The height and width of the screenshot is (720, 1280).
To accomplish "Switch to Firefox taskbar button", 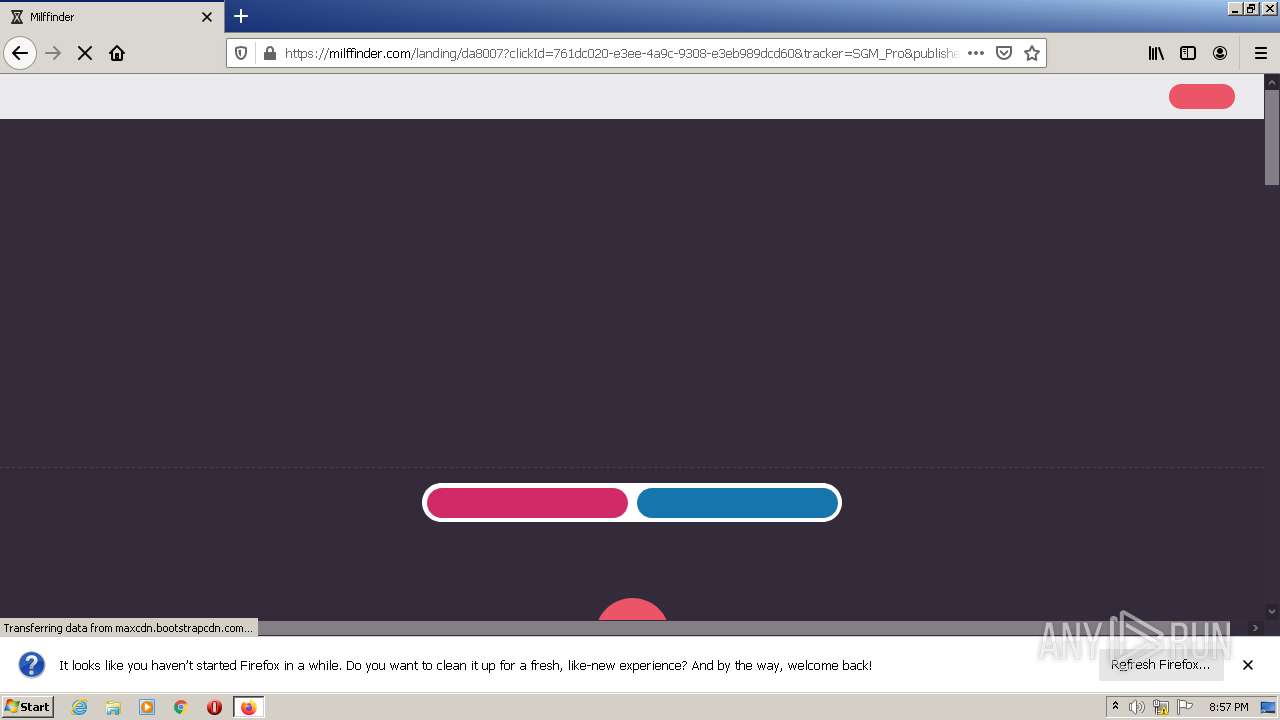I will pos(248,707).
